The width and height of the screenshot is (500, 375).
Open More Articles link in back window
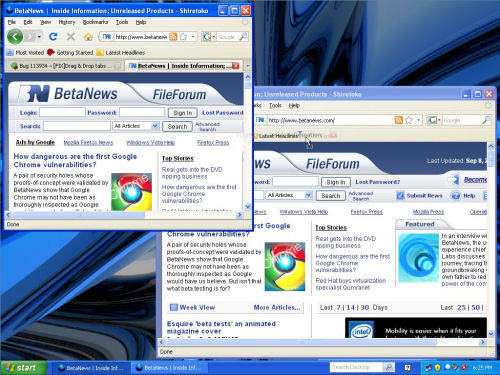click(x=277, y=307)
